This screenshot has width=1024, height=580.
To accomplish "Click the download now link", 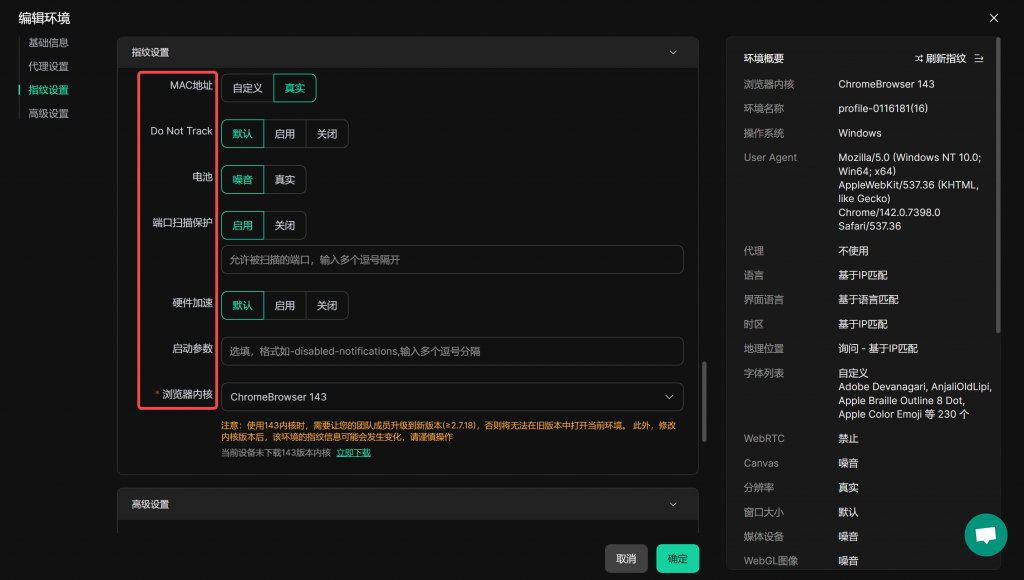I will (x=353, y=453).
